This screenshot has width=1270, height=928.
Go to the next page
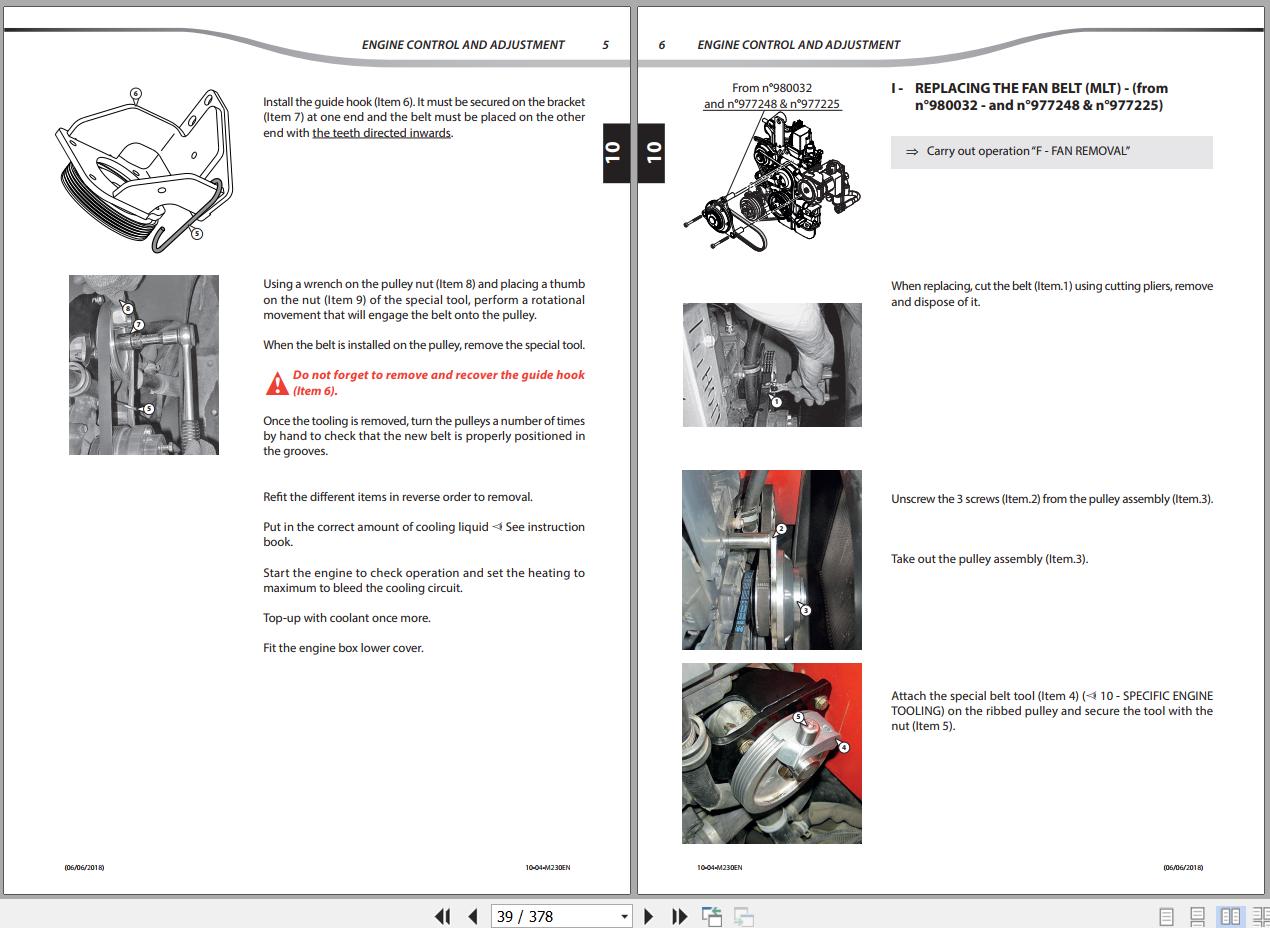click(x=648, y=916)
